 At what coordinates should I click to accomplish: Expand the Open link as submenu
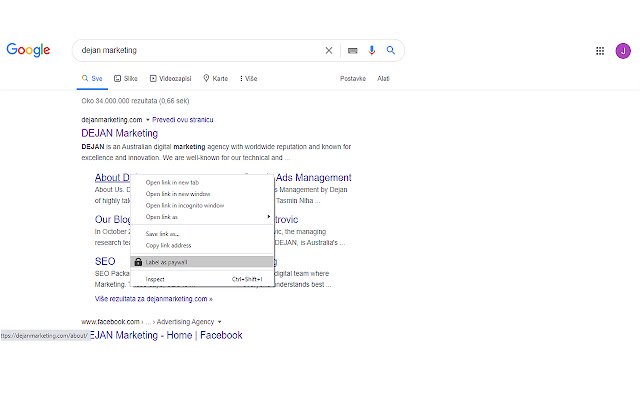(x=202, y=217)
